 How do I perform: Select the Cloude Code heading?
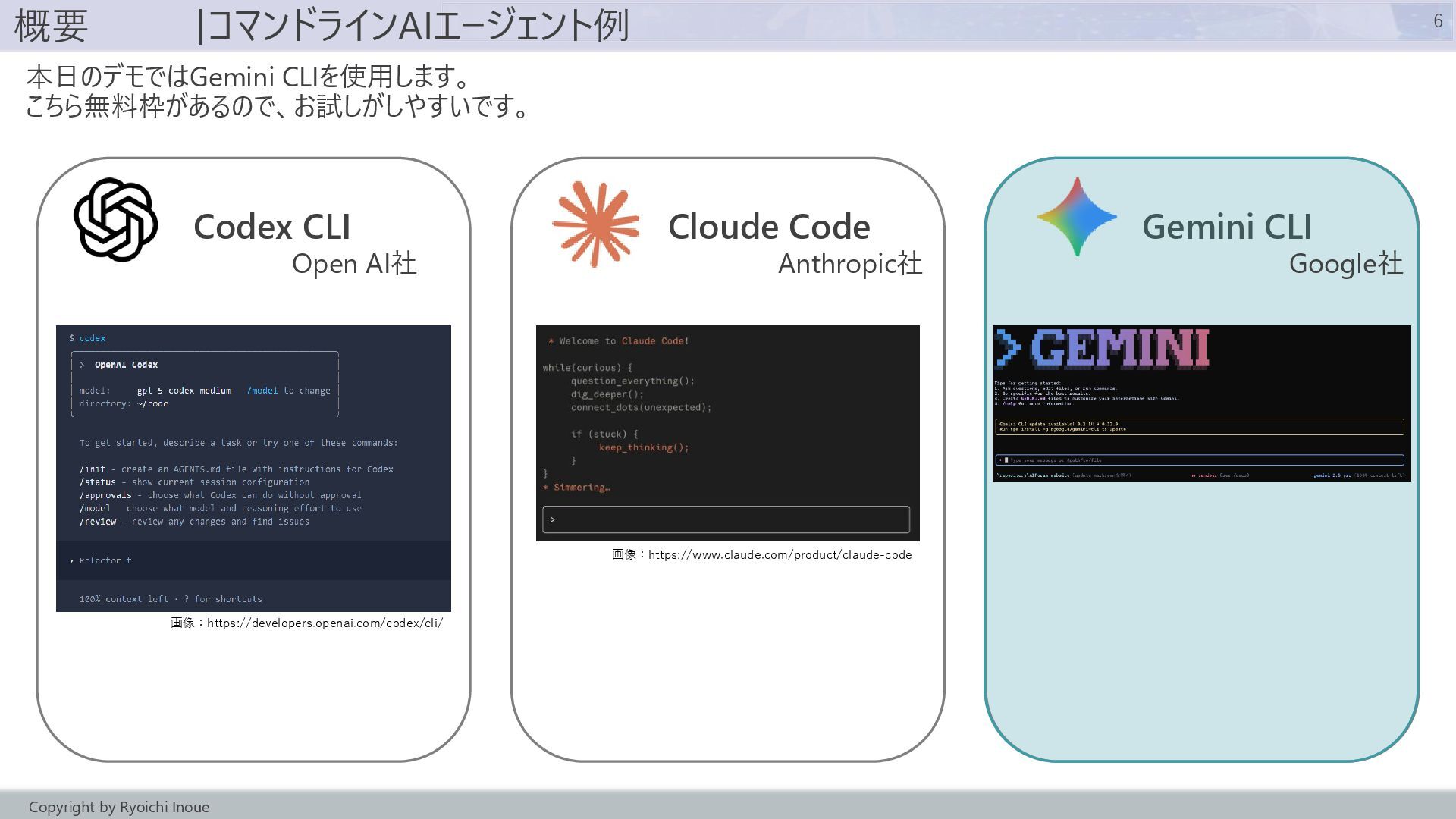pos(769,227)
